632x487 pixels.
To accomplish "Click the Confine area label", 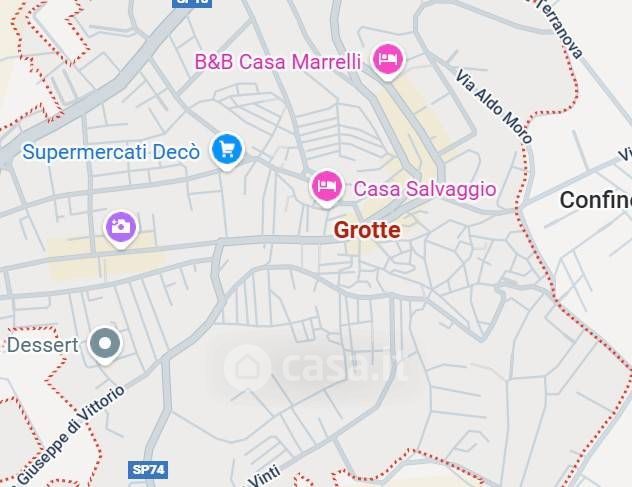I will tap(596, 200).
